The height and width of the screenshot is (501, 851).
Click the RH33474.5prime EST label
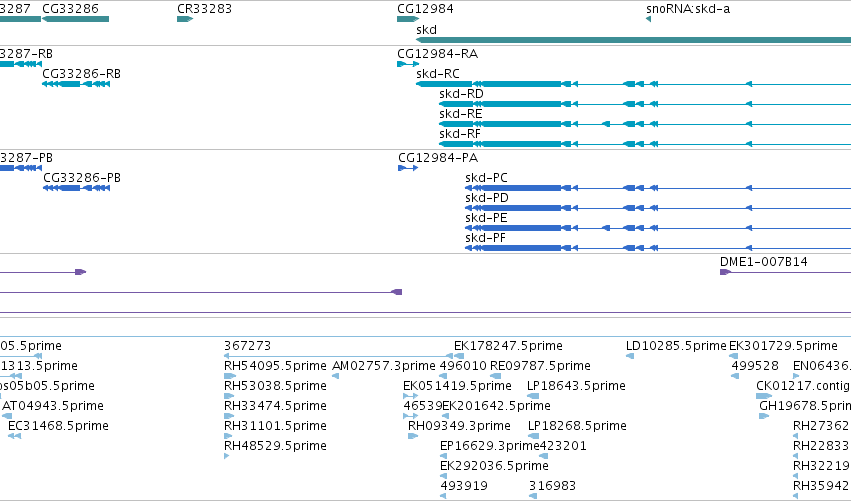pos(275,406)
